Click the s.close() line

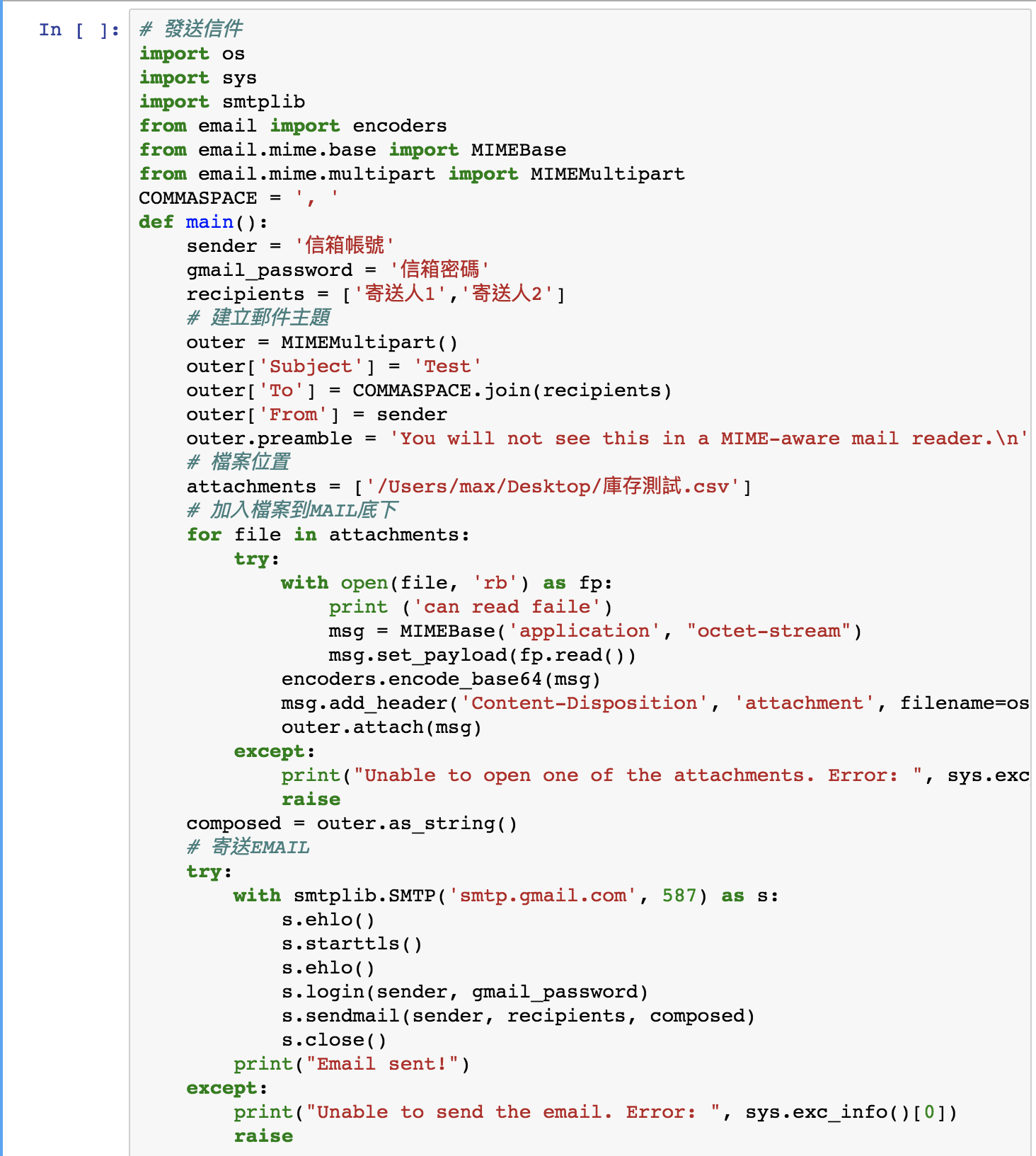(334, 1040)
